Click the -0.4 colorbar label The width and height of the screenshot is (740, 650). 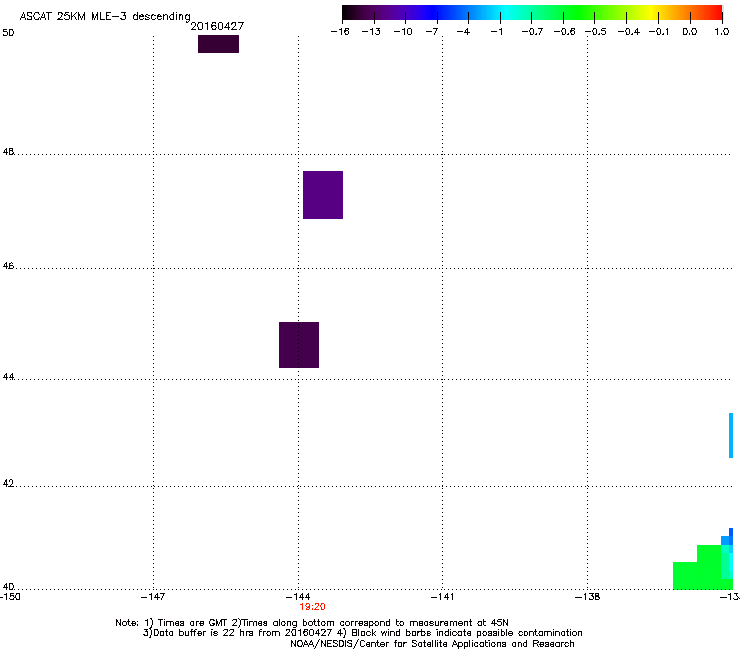pos(629,32)
